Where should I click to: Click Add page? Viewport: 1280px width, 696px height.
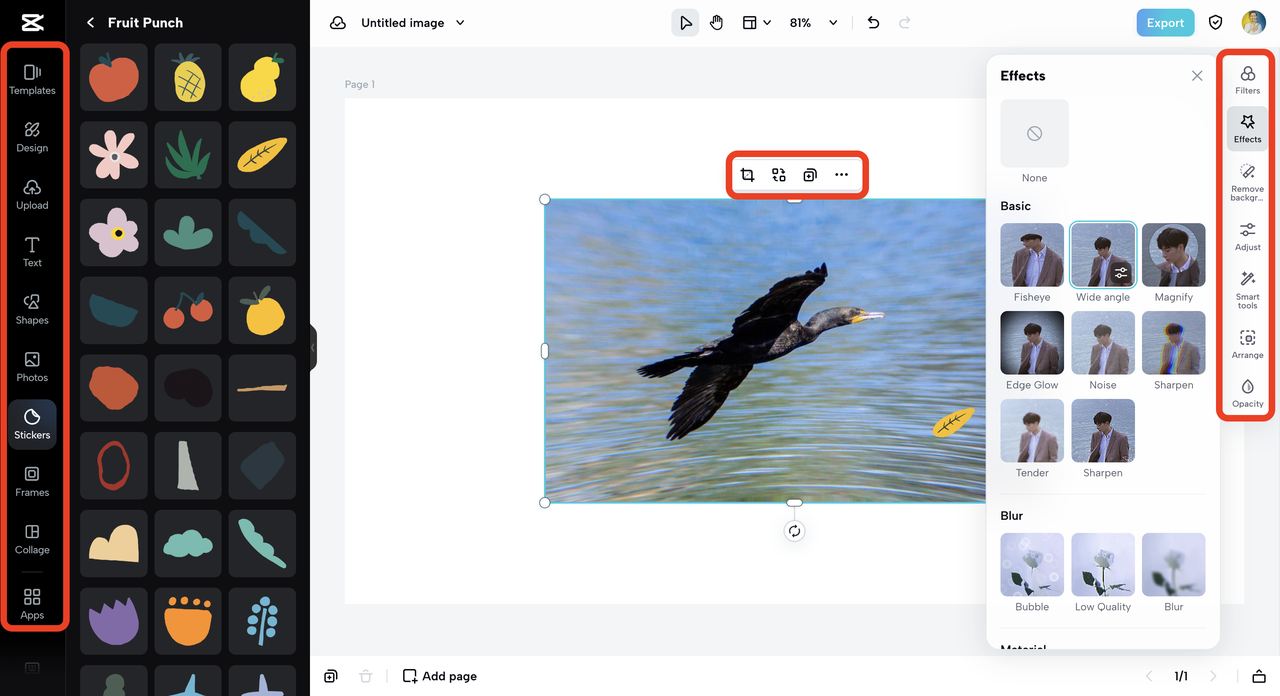tap(439, 676)
